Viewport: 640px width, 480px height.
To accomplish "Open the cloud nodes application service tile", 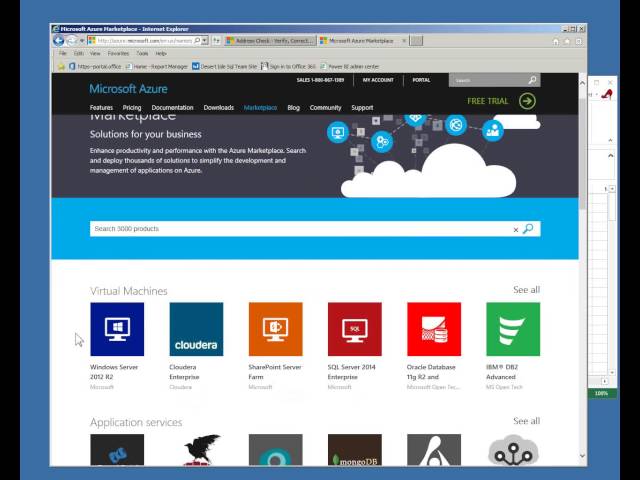I will point(513,450).
